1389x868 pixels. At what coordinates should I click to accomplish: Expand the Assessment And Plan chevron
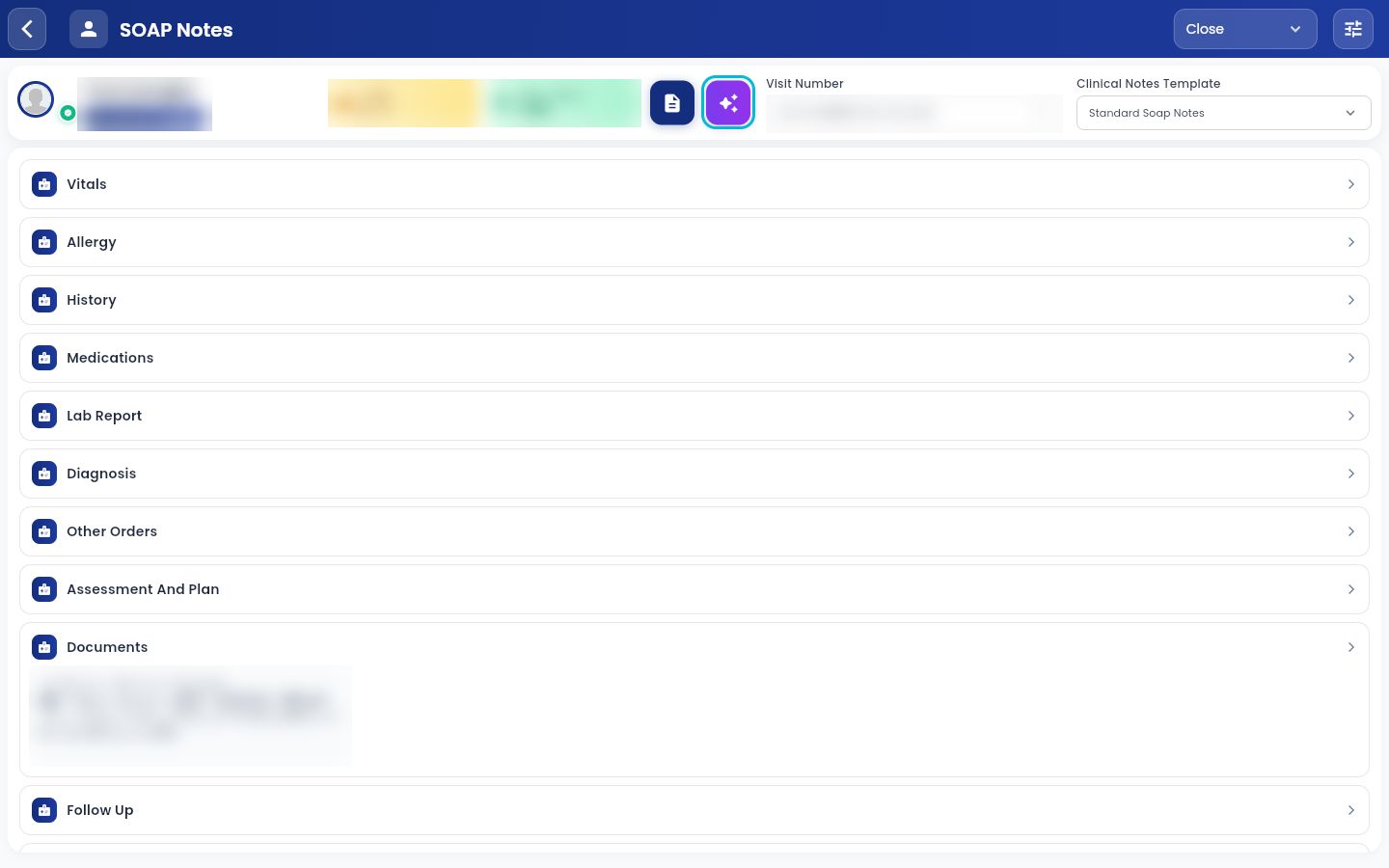tap(1350, 589)
